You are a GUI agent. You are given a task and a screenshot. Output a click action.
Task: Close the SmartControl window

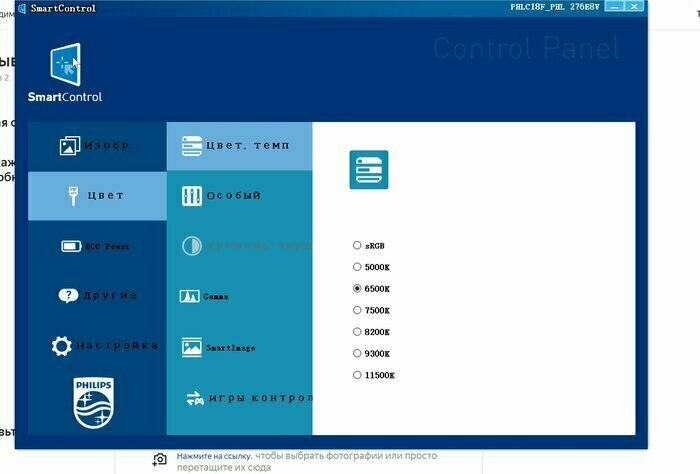[634, 6]
